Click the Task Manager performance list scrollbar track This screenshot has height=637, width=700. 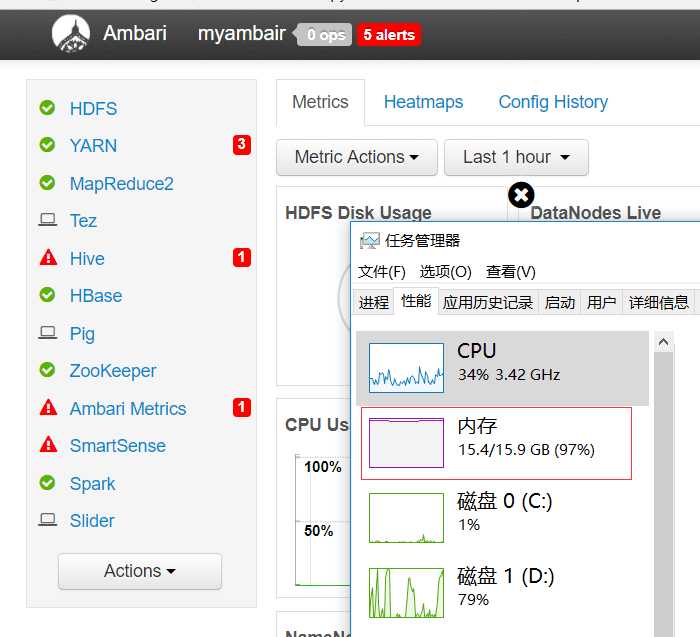663,495
